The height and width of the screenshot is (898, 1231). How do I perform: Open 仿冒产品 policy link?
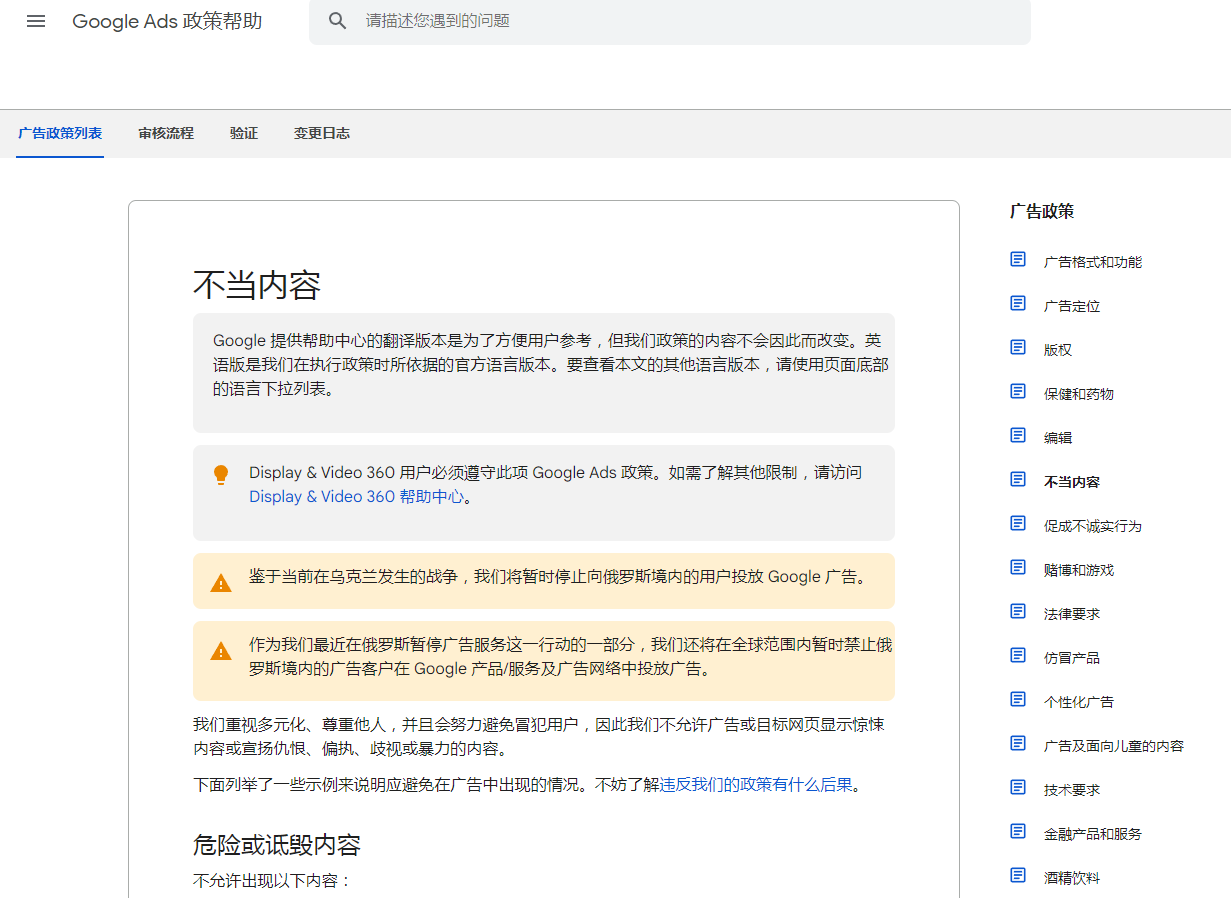pyautogui.click(x=1072, y=658)
